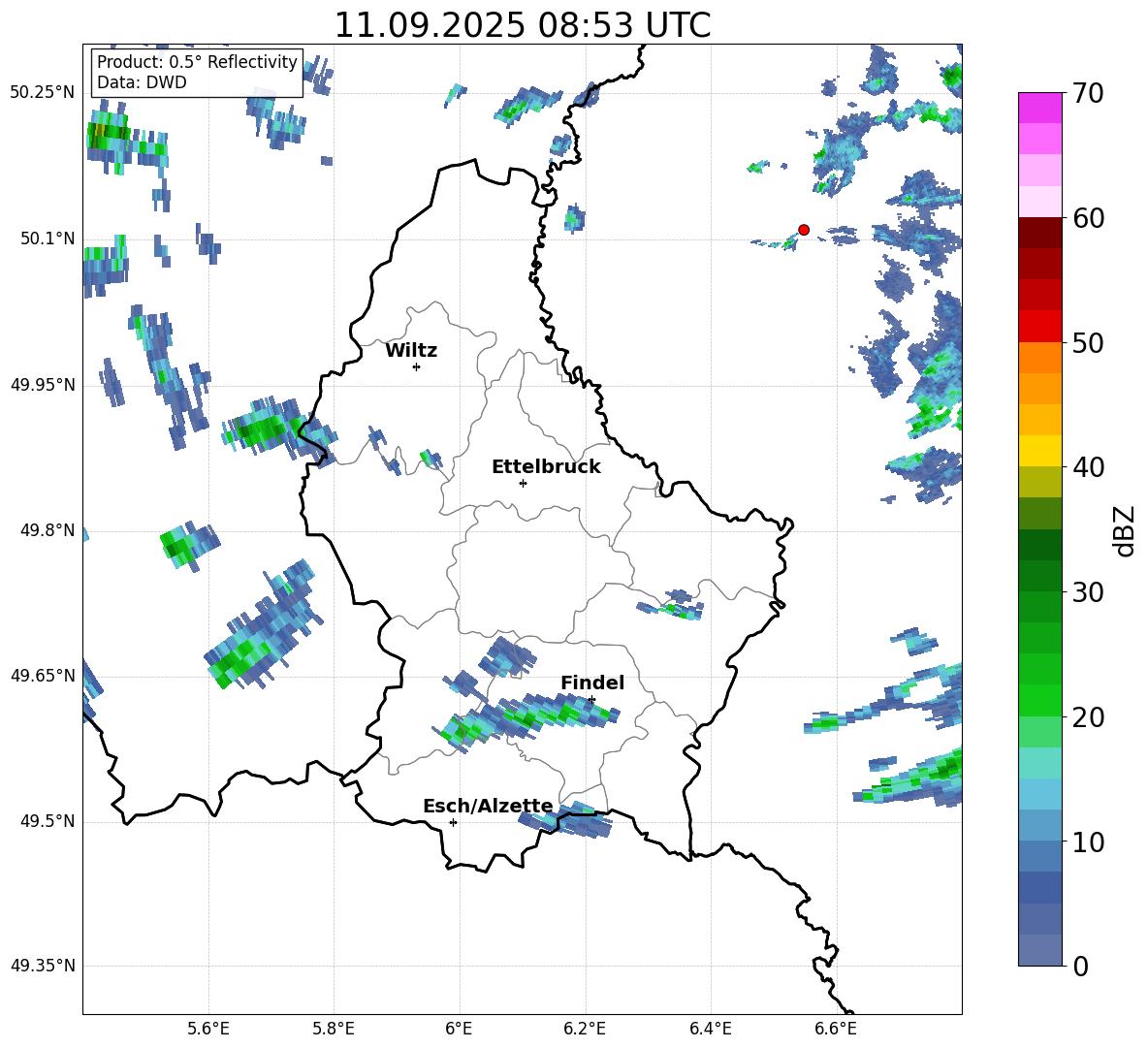Click the dBZ colorbar label
1148x1048 pixels.
click(x=1123, y=530)
